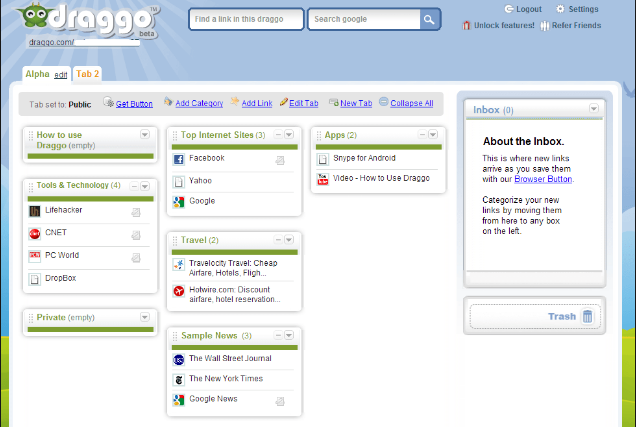
Task: Switch to the Alpha tab
Action: [37, 74]
